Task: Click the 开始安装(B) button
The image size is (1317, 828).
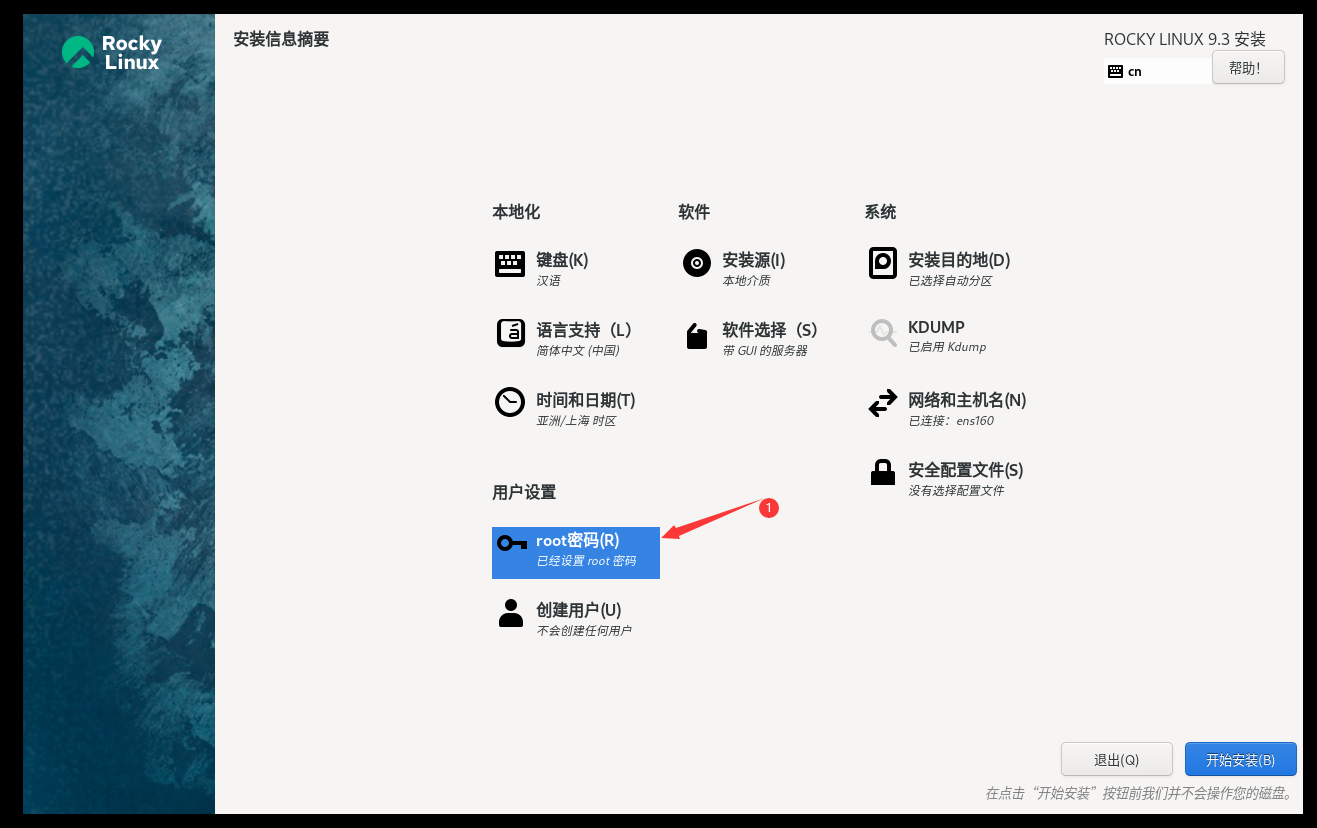Action: click(1240, 759)
